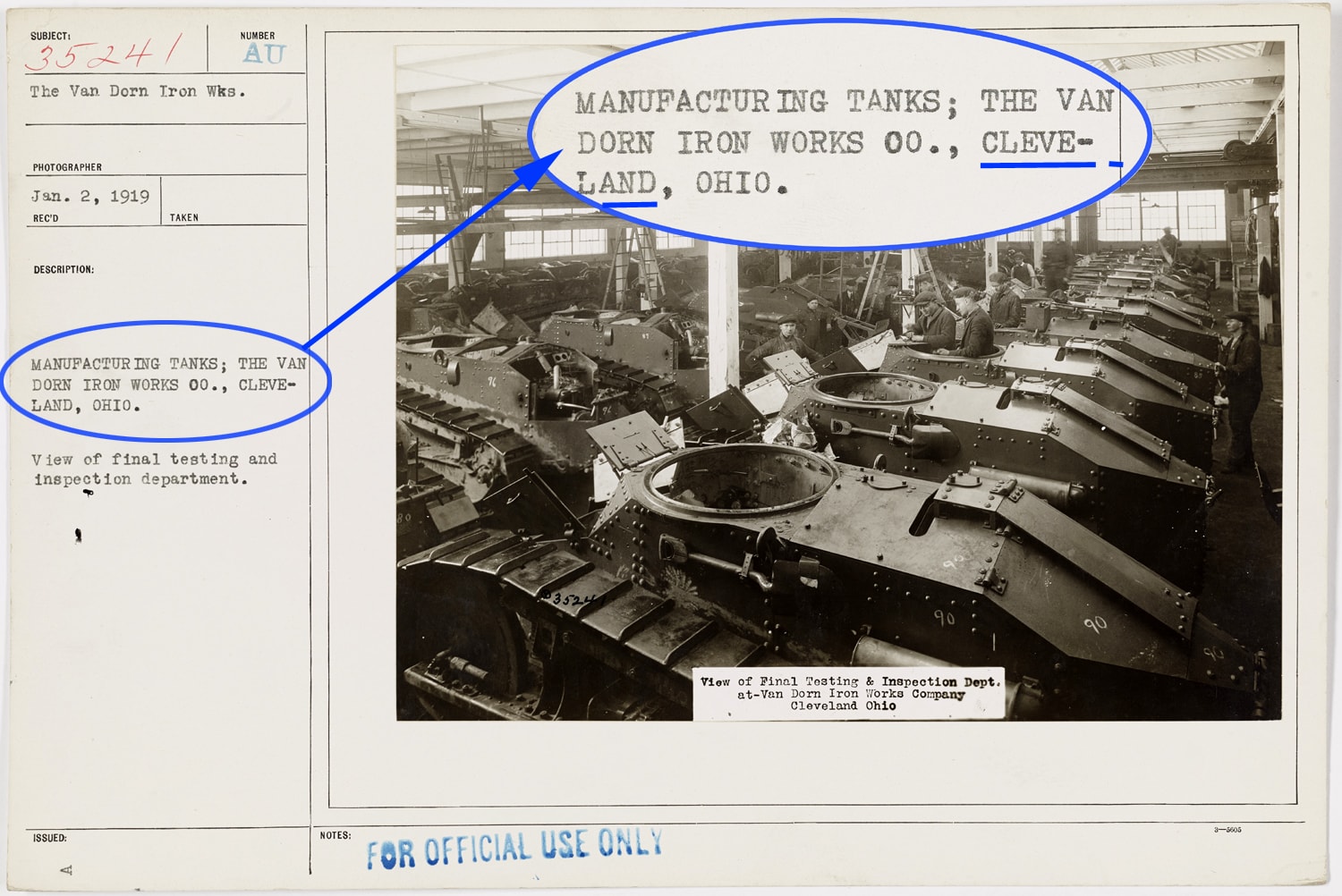
Task: Click the blue 'AU' stamp
Action: tap(264, 55)
